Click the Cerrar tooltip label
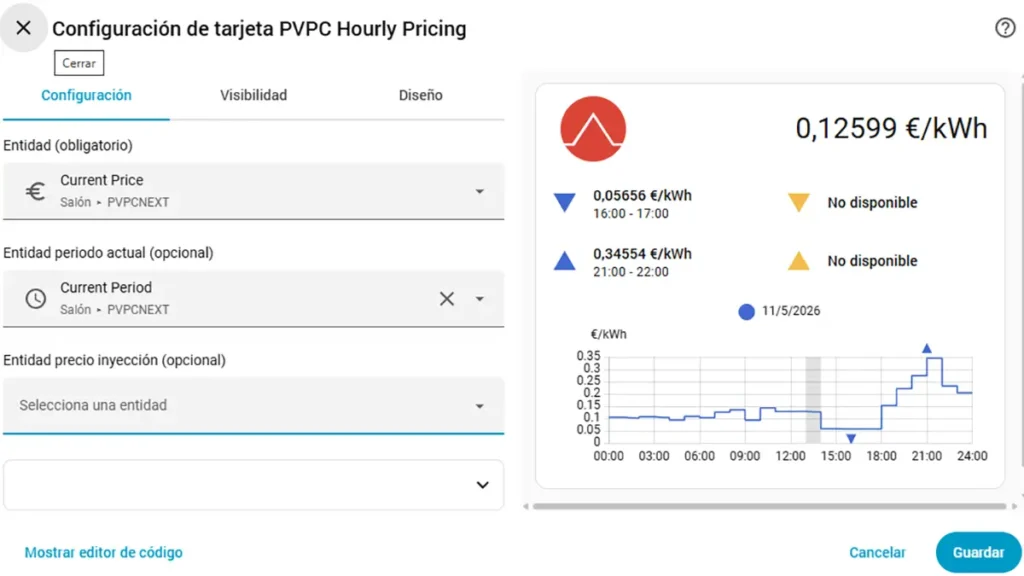 coord(79,63)
